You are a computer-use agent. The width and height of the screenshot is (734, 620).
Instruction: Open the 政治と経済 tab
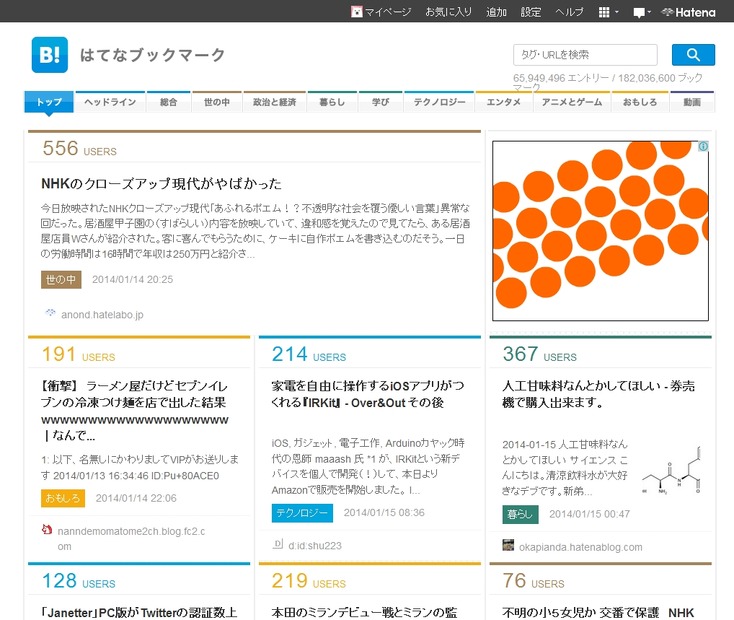point(275,102)
